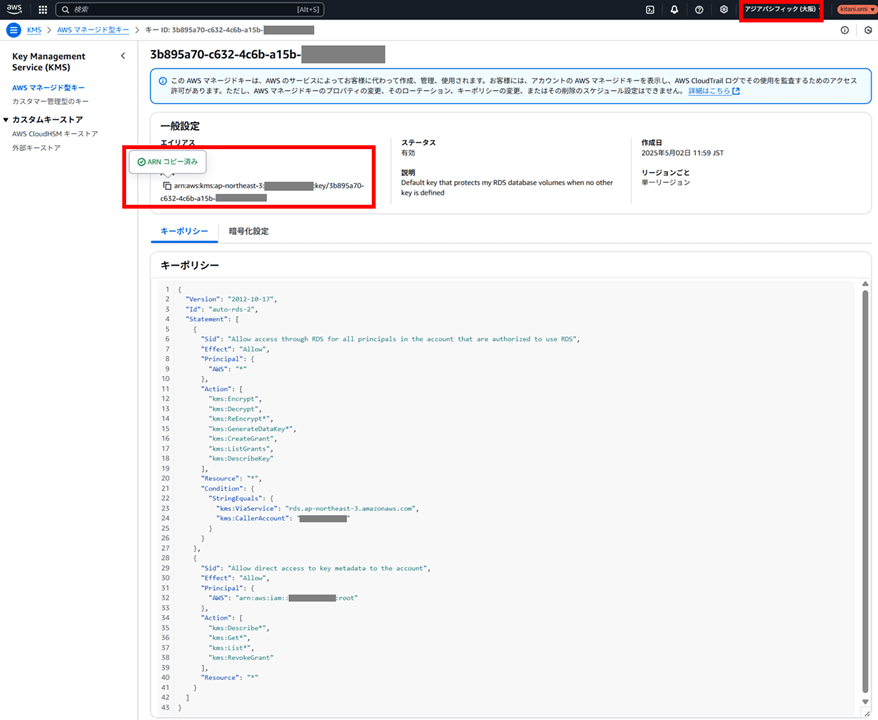
Task: Focus the top search field
Action: [x=190, y=10]
